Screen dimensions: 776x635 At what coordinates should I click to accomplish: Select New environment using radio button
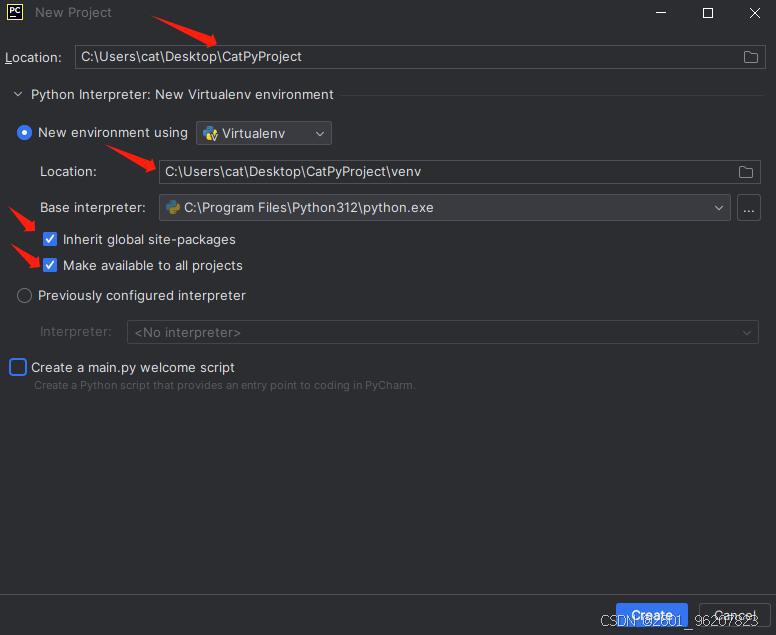coord(24,133)
